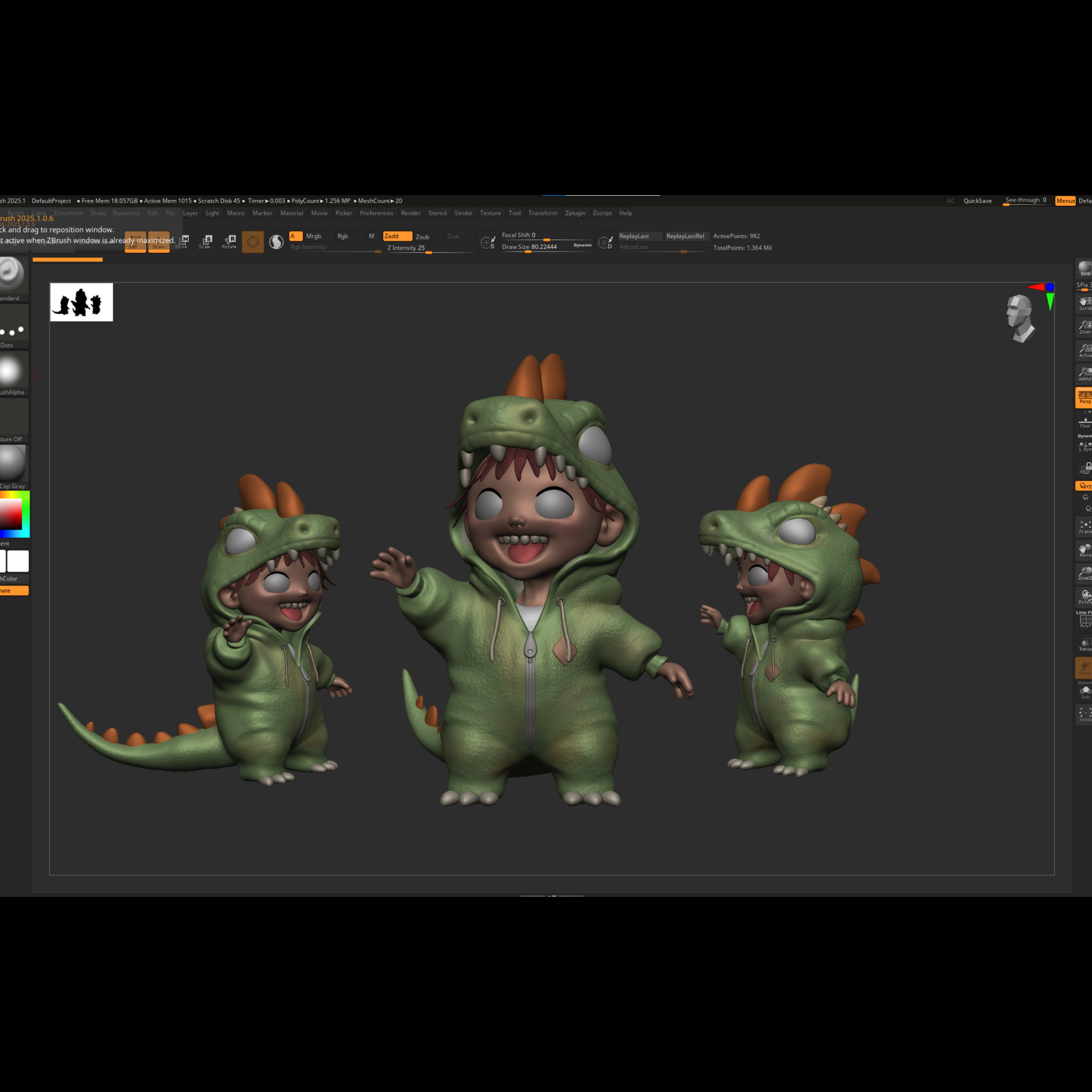Select the Scroll document tool
Screen dimensions: 1092x1092
1084,303
